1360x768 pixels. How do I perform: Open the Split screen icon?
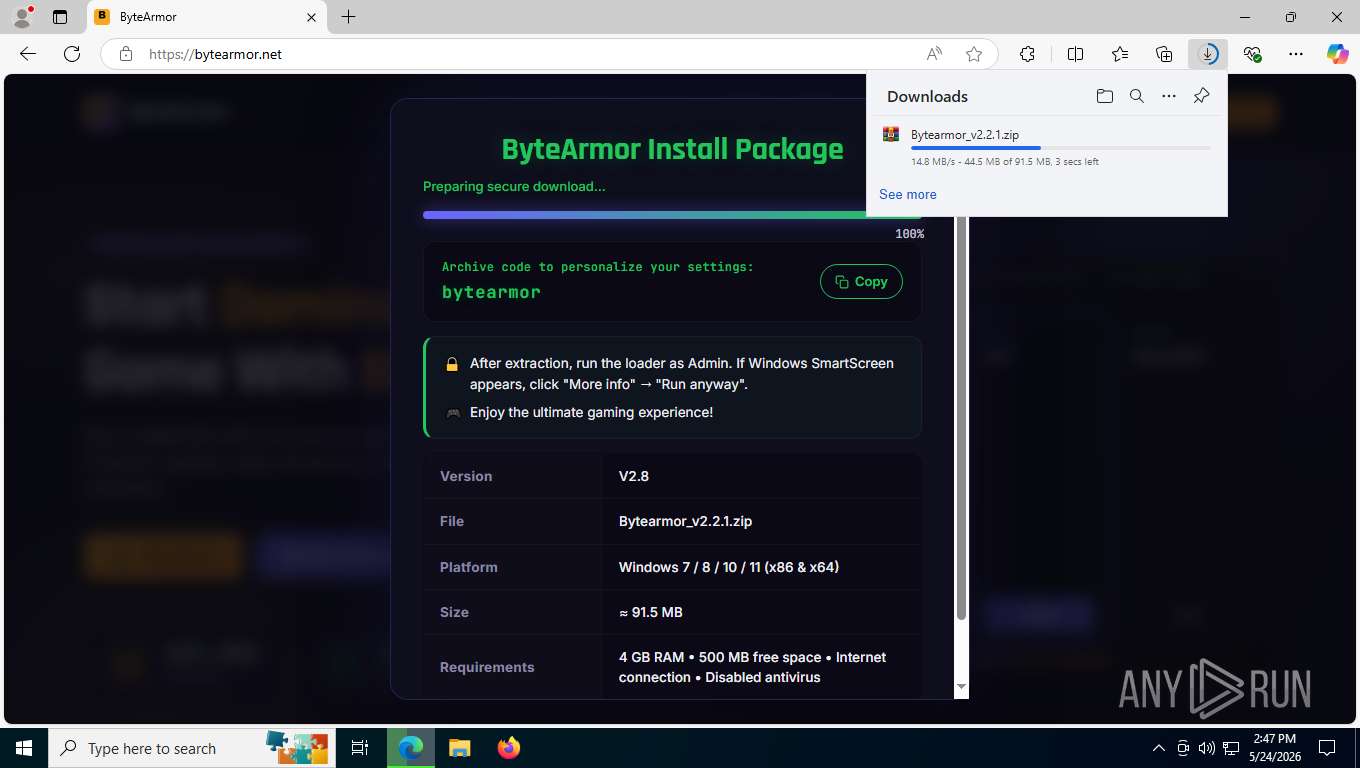click(x=1075, y=54)
